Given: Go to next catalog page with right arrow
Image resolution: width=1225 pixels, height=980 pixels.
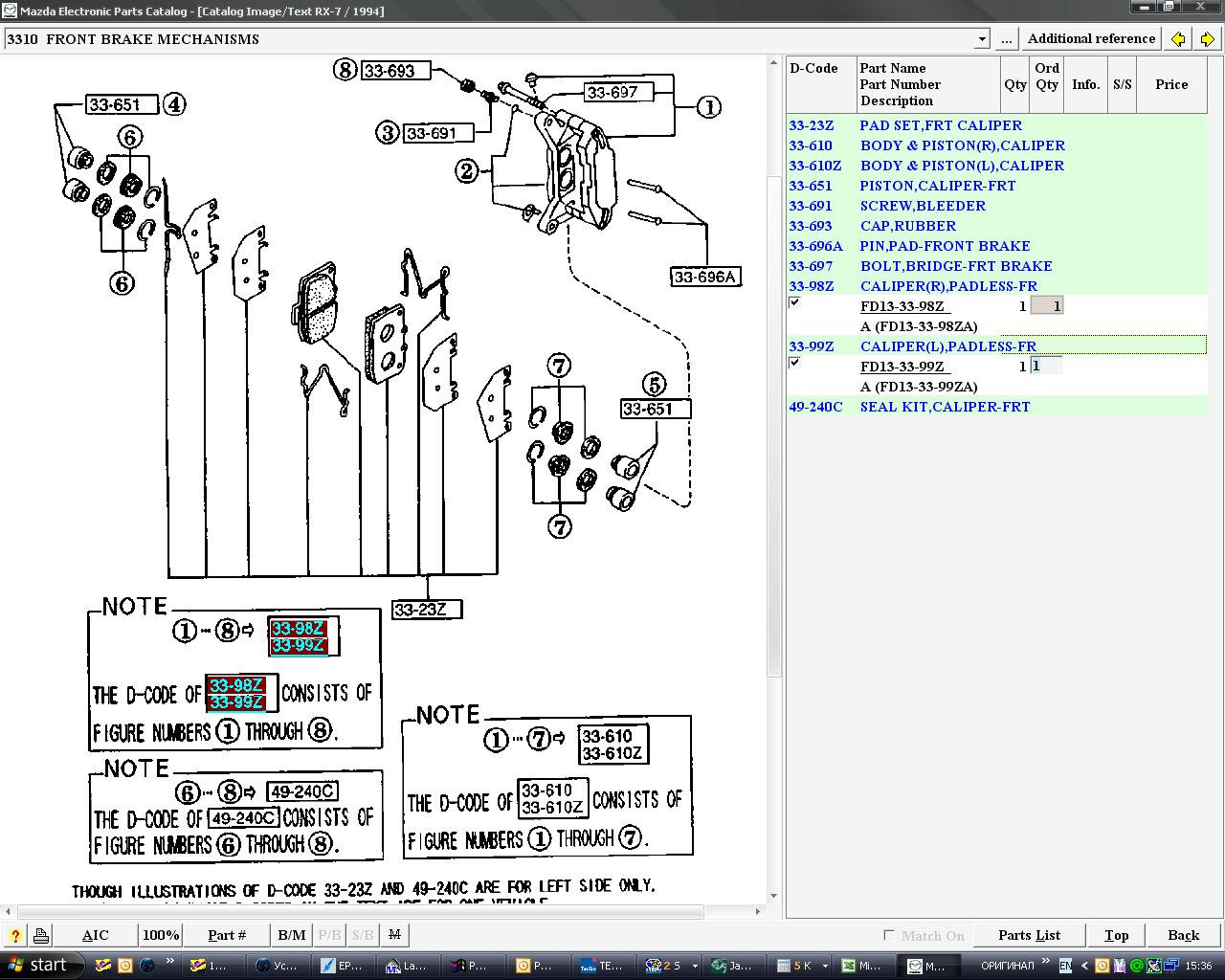Looking at the screenshot, I should coord(1207,39).
